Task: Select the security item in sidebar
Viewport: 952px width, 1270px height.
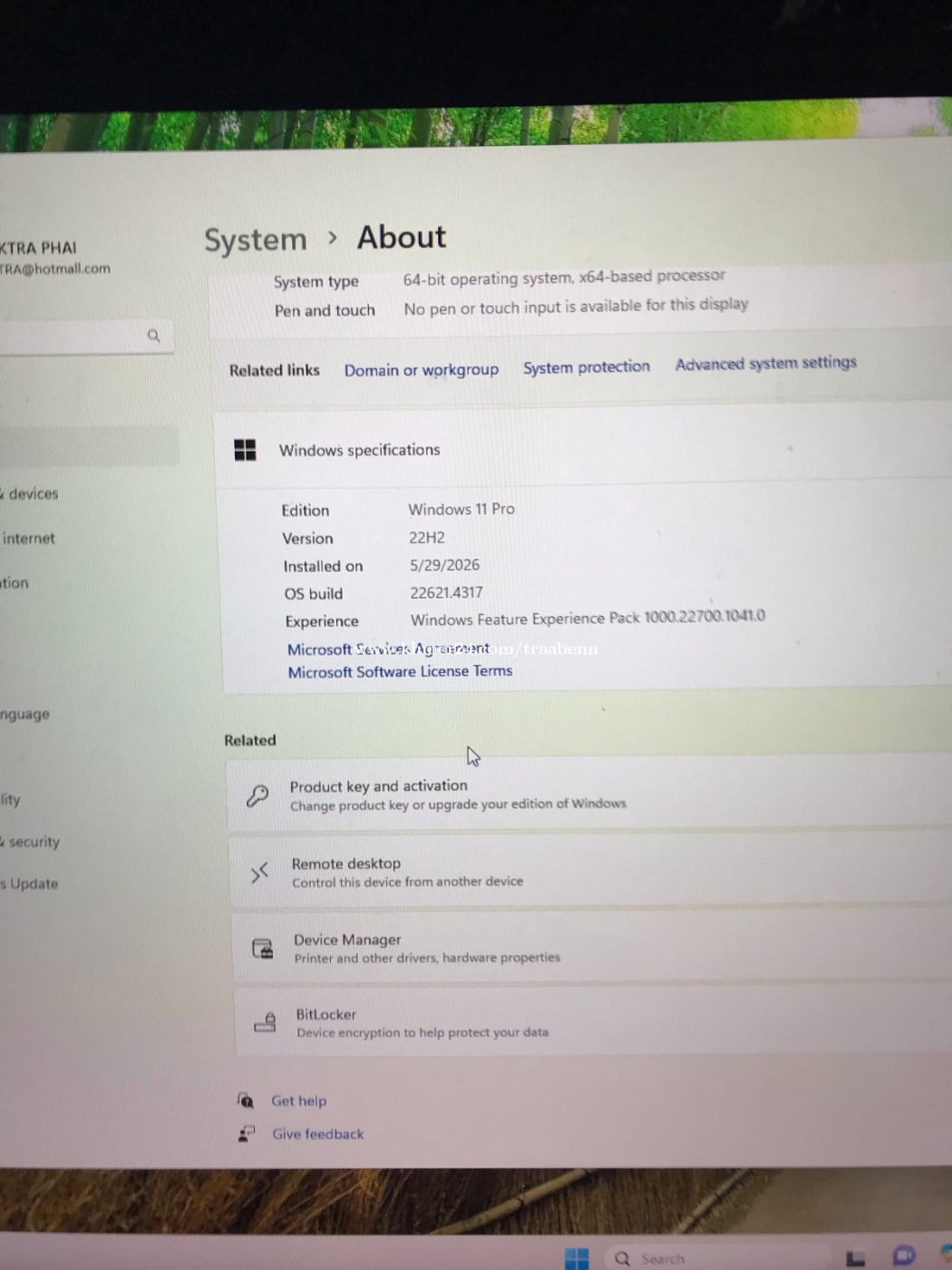Action: (x=32, y=841)
